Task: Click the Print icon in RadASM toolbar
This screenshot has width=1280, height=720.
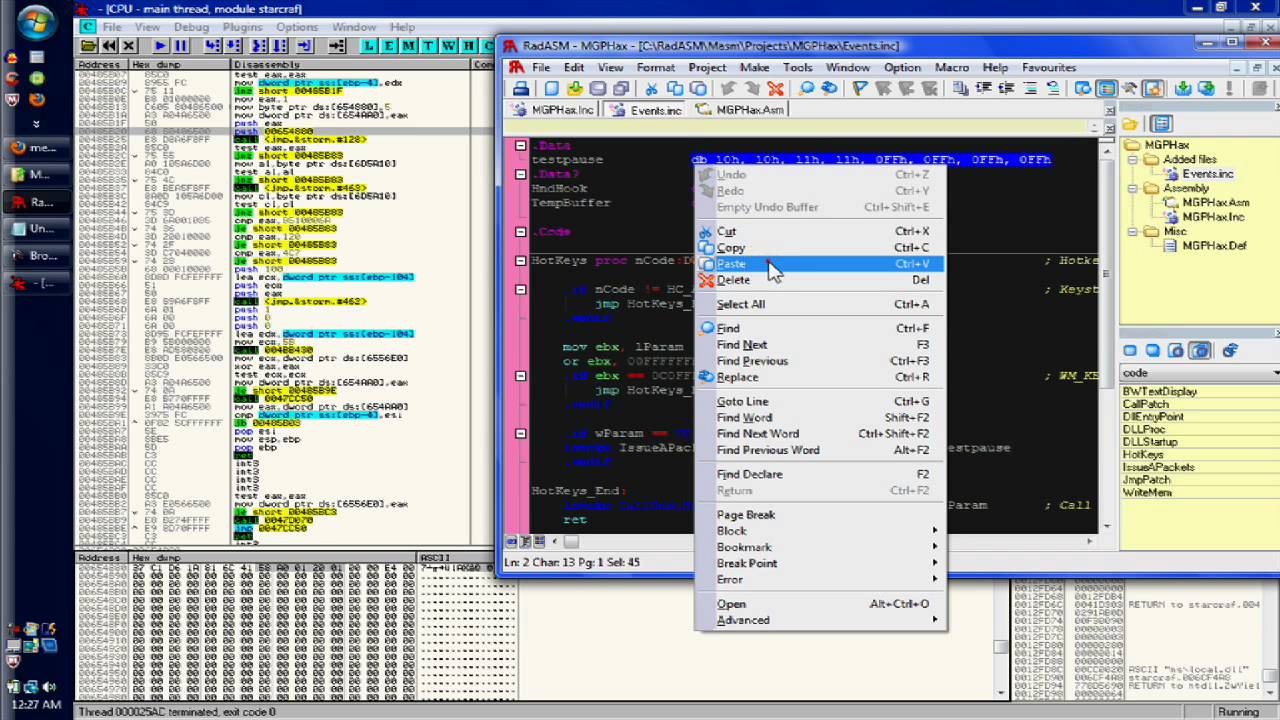Action: [x=520, y=88]
